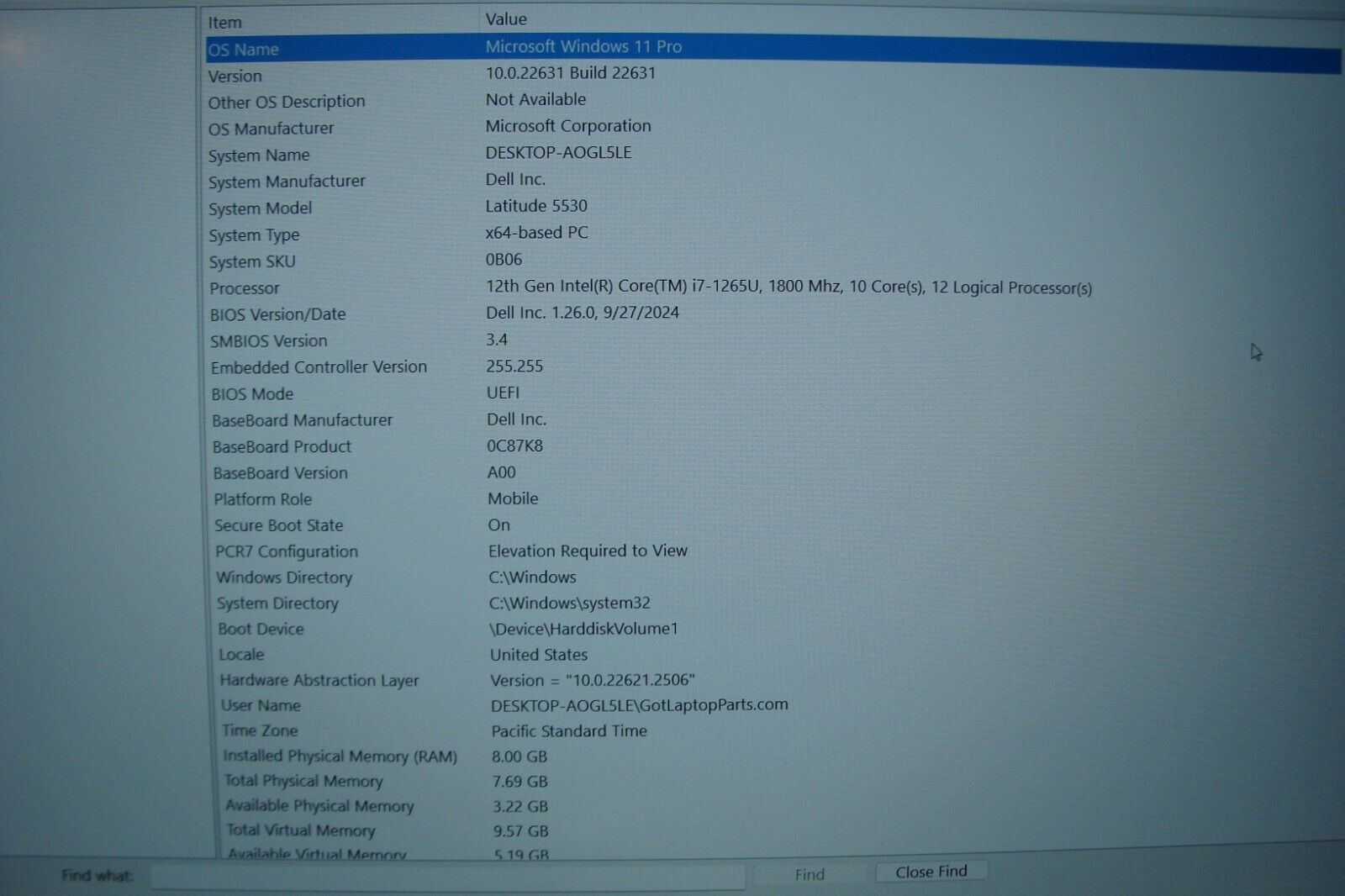The height and width of the screenshot is (896, 1345).
Task: Click the value Pacific Standard Time
Action: (x=569, y=731)
